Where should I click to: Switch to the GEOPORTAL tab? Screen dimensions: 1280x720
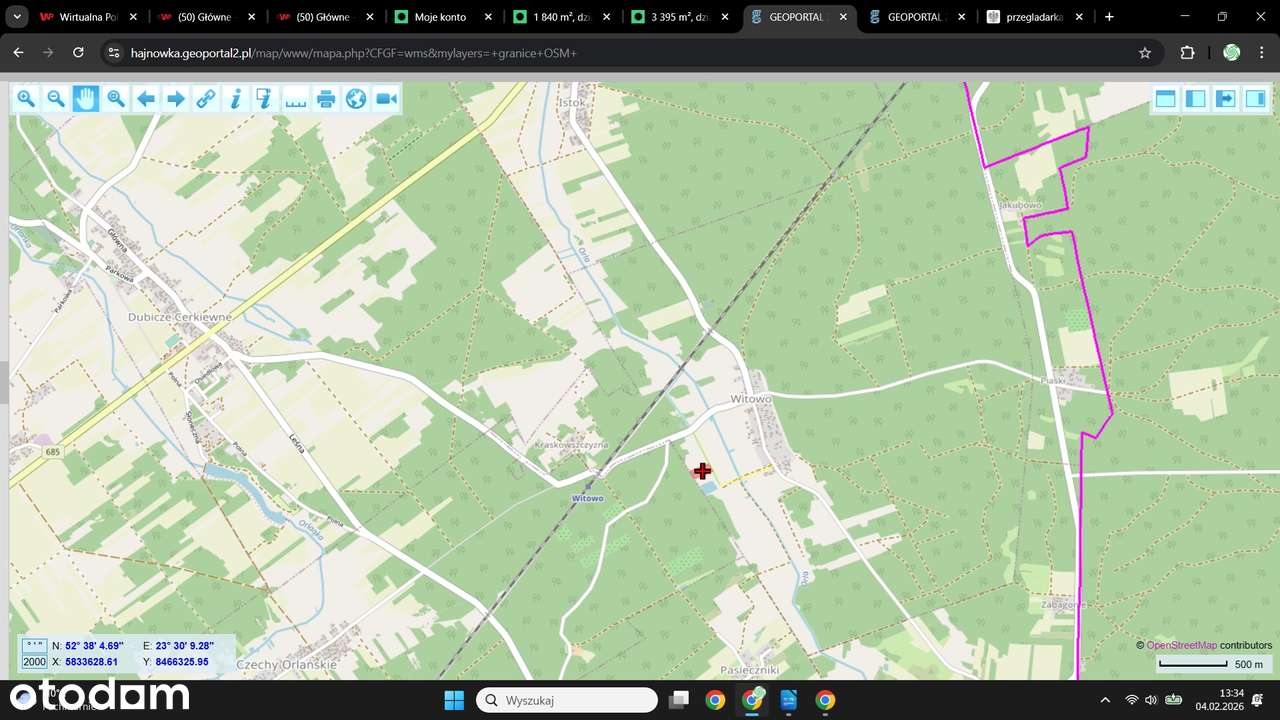pyautogui.click(x=910, y=17)
